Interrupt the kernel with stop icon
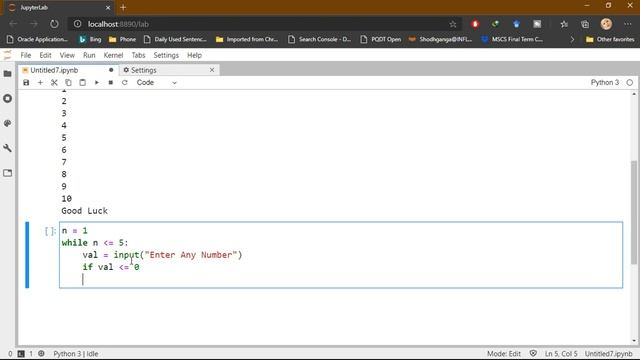Viewport: 640px width, 360px height. (111, 82)
